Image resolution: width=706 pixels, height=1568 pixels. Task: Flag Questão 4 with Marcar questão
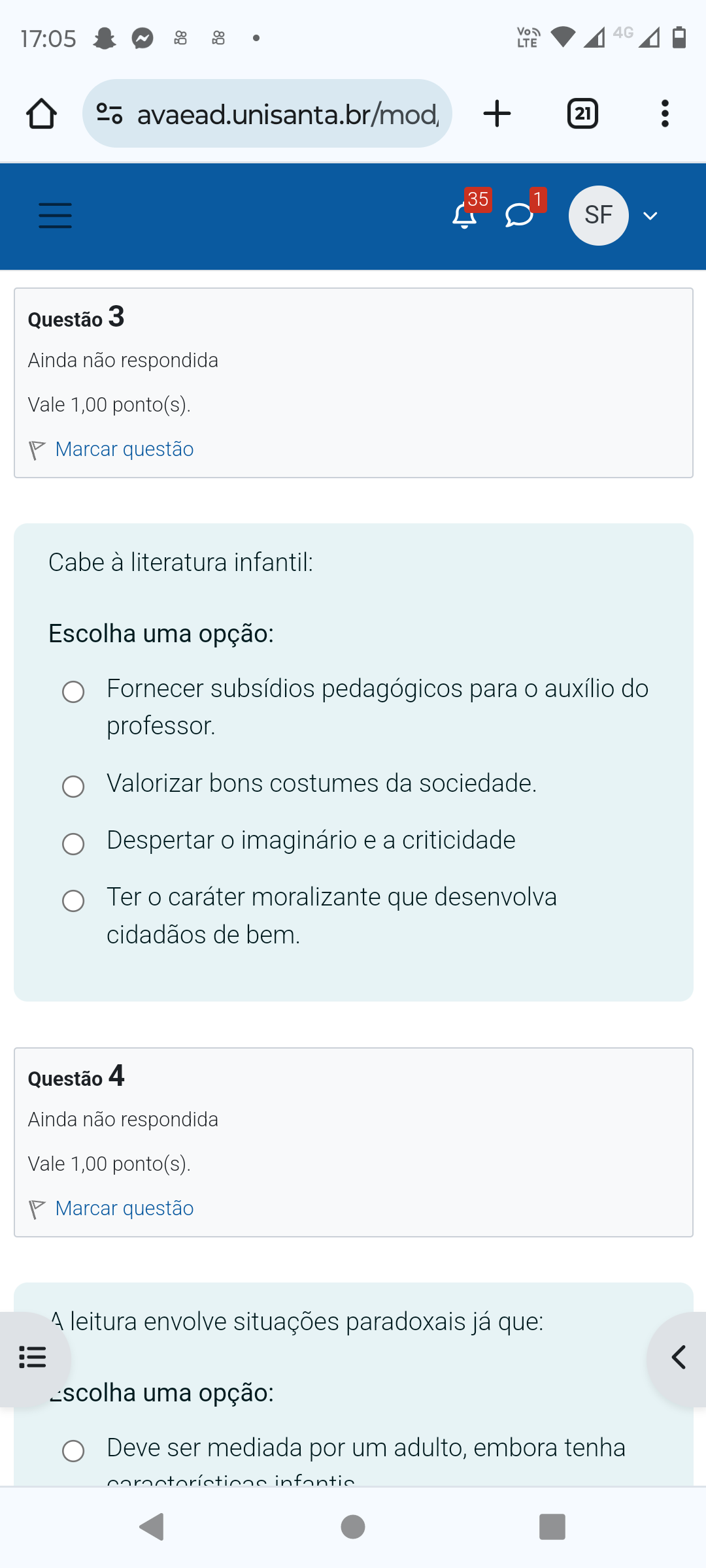click(x=124, y=1209)
